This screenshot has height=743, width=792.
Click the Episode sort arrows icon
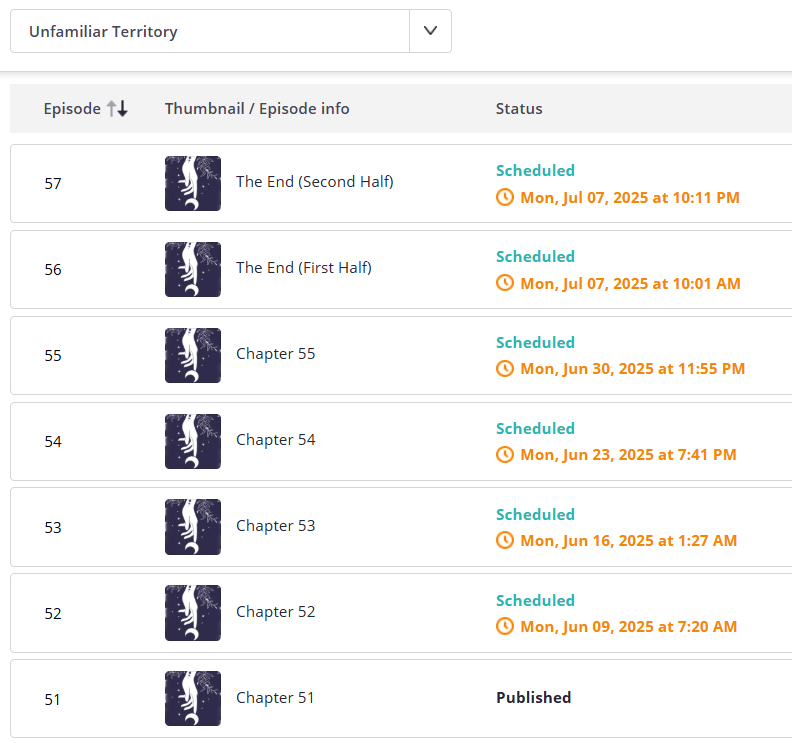[x=118, y=109]
